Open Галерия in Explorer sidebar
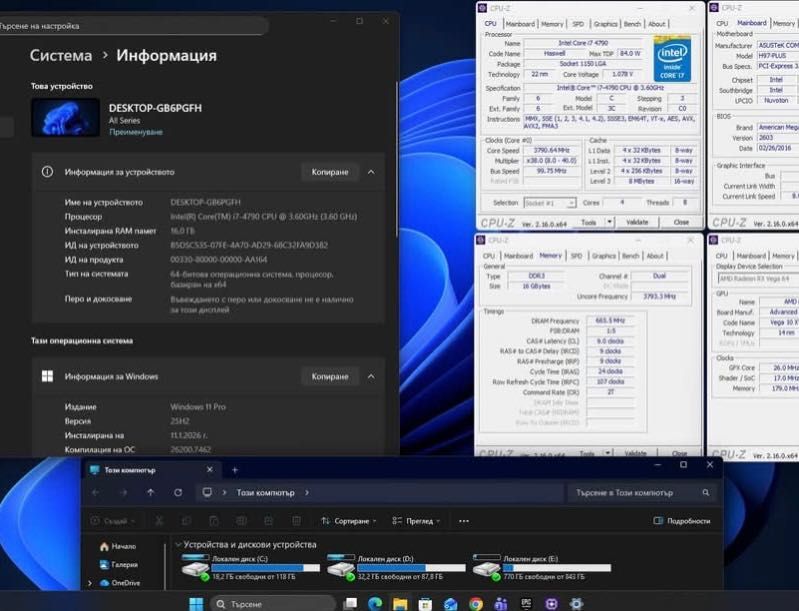The height and width of the screenshot is (611, 799). (x=118, y=565)
